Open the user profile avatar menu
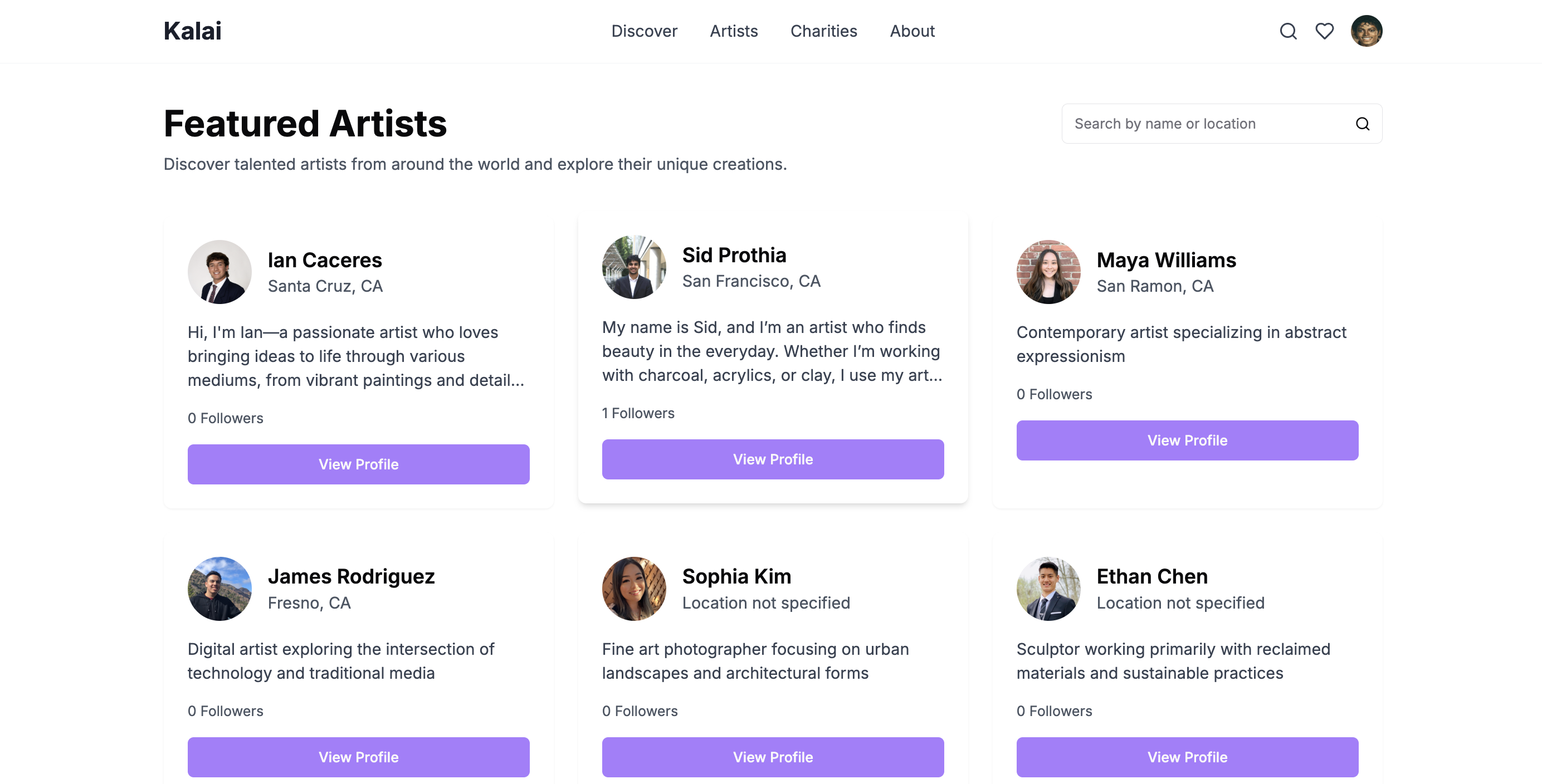Screen dimensions: 1542x784 pyautogui.click(x=1366, y=31)
